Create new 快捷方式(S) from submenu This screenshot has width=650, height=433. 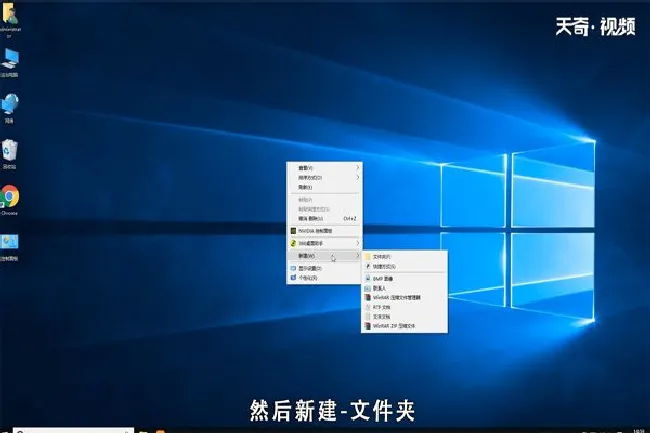404,266
